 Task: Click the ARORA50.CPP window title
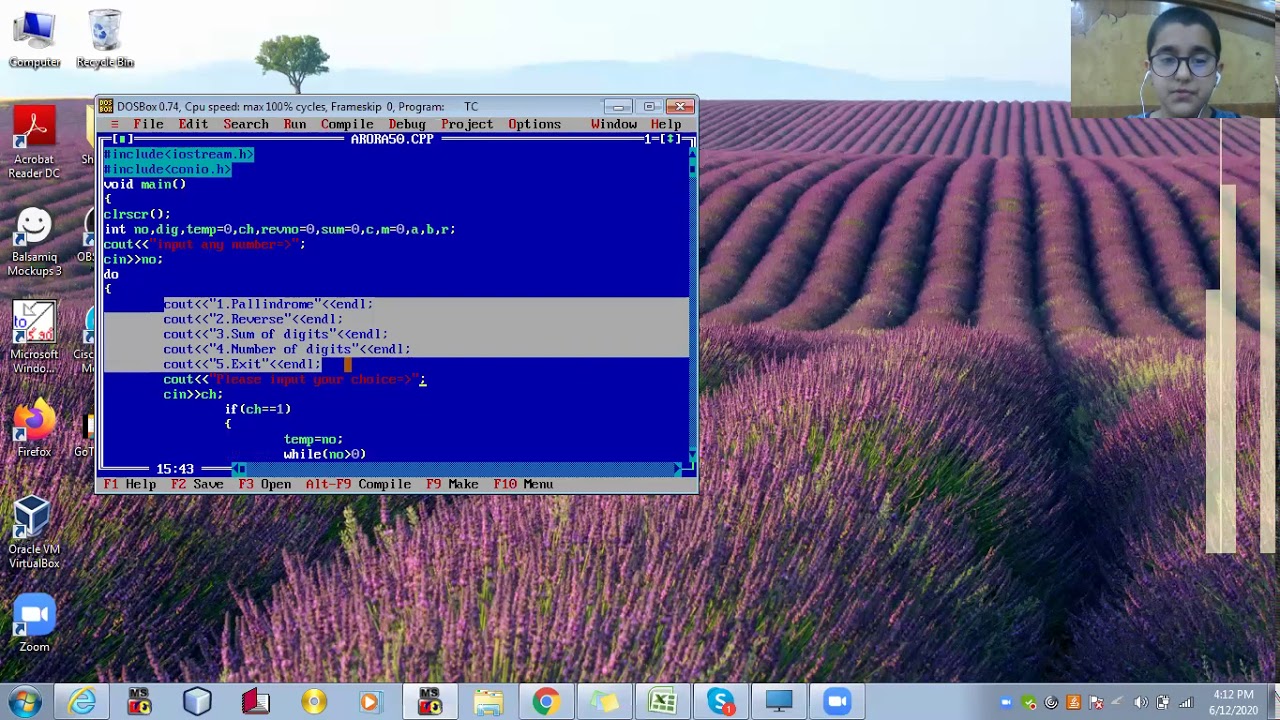[392, 139]
